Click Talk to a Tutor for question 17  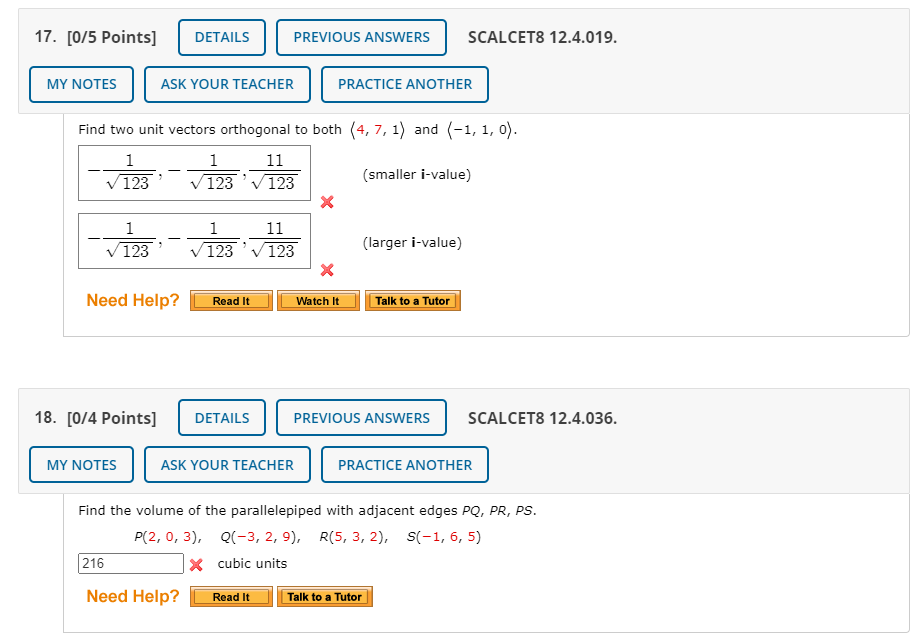[412, 300]
